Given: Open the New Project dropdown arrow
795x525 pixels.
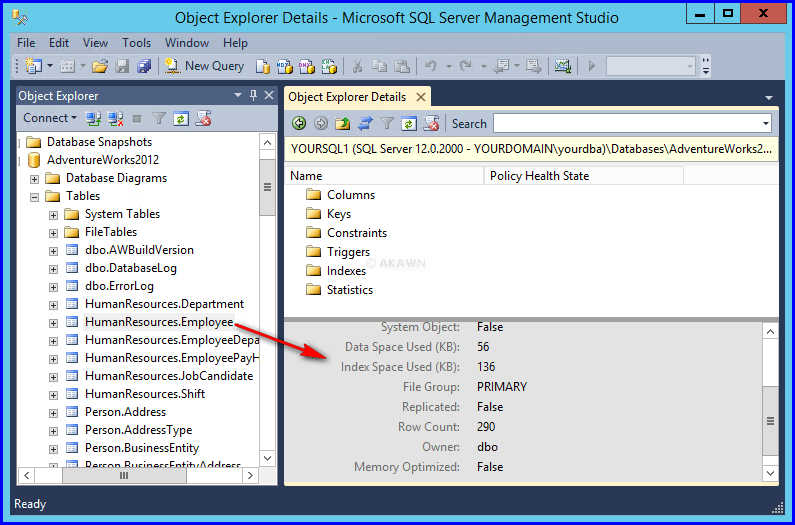Looking at the screenshot, I should pos(50,66).
